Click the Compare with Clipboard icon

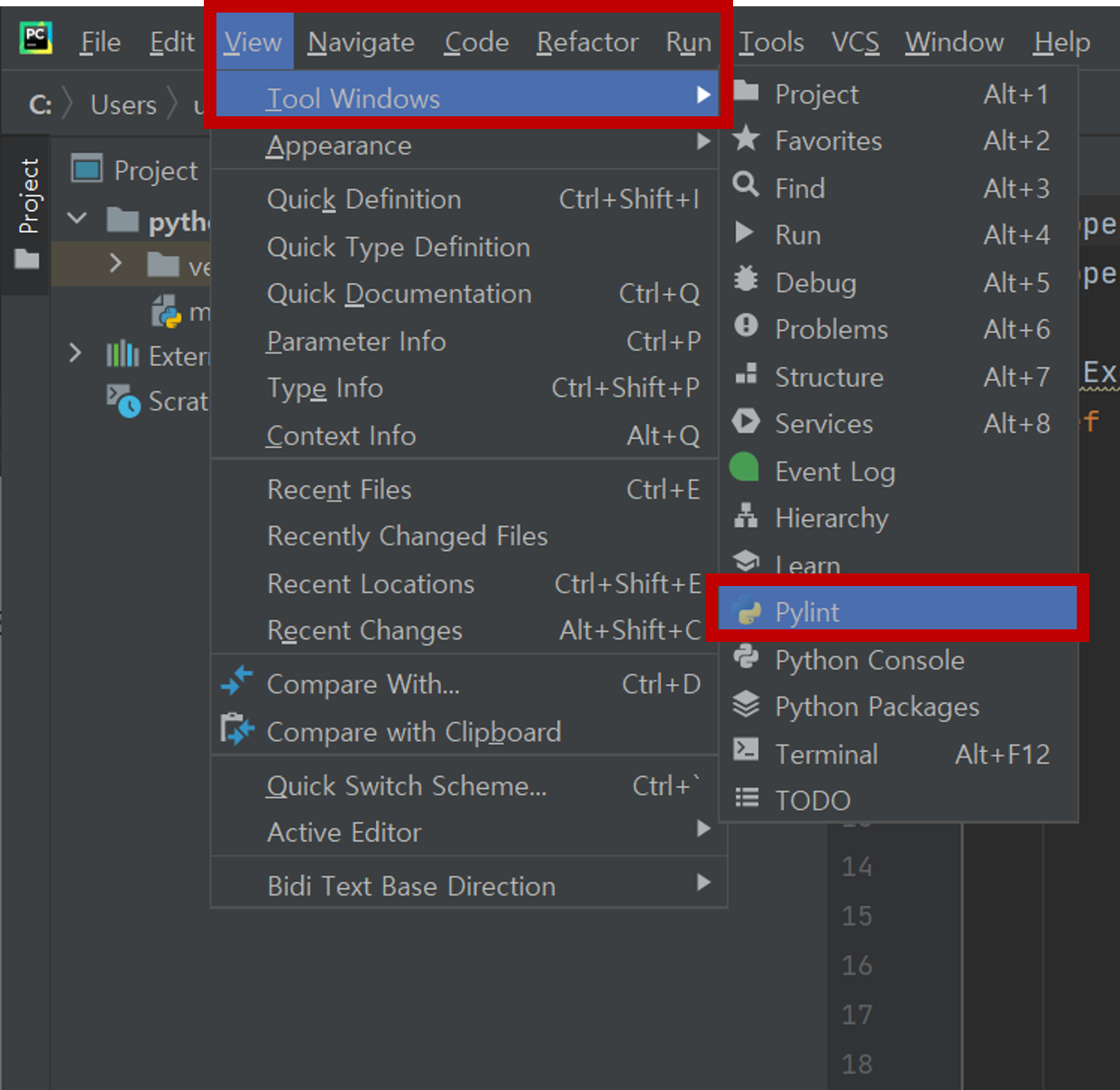click(x=237, y=728)
